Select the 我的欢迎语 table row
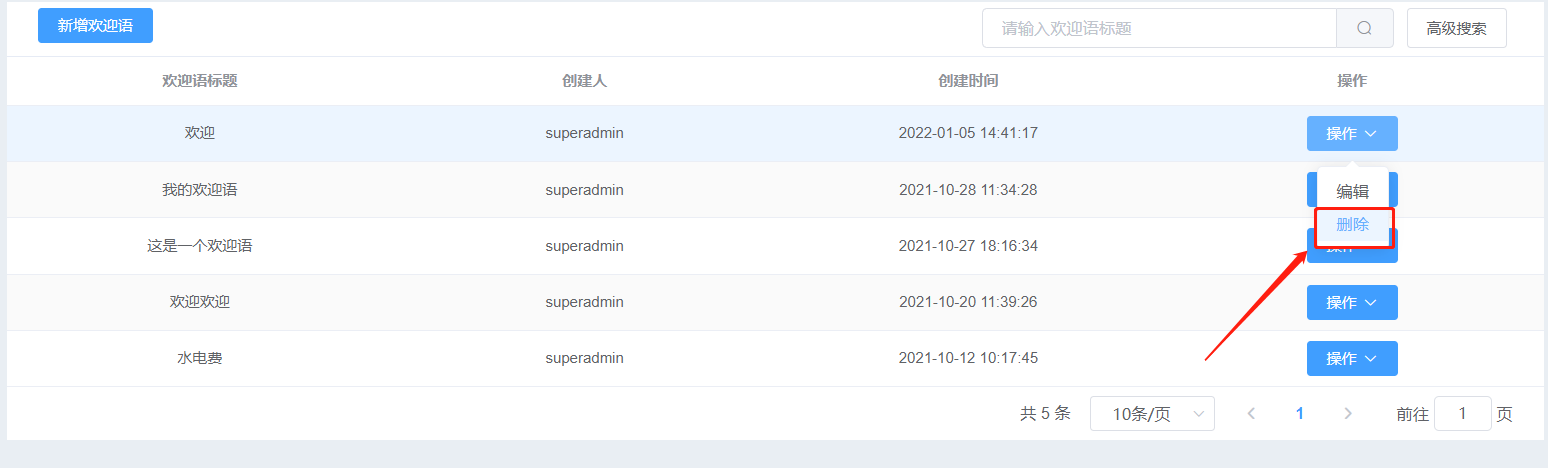Image resolution: width=1548 pixels, height=468 pixels. 775,190
